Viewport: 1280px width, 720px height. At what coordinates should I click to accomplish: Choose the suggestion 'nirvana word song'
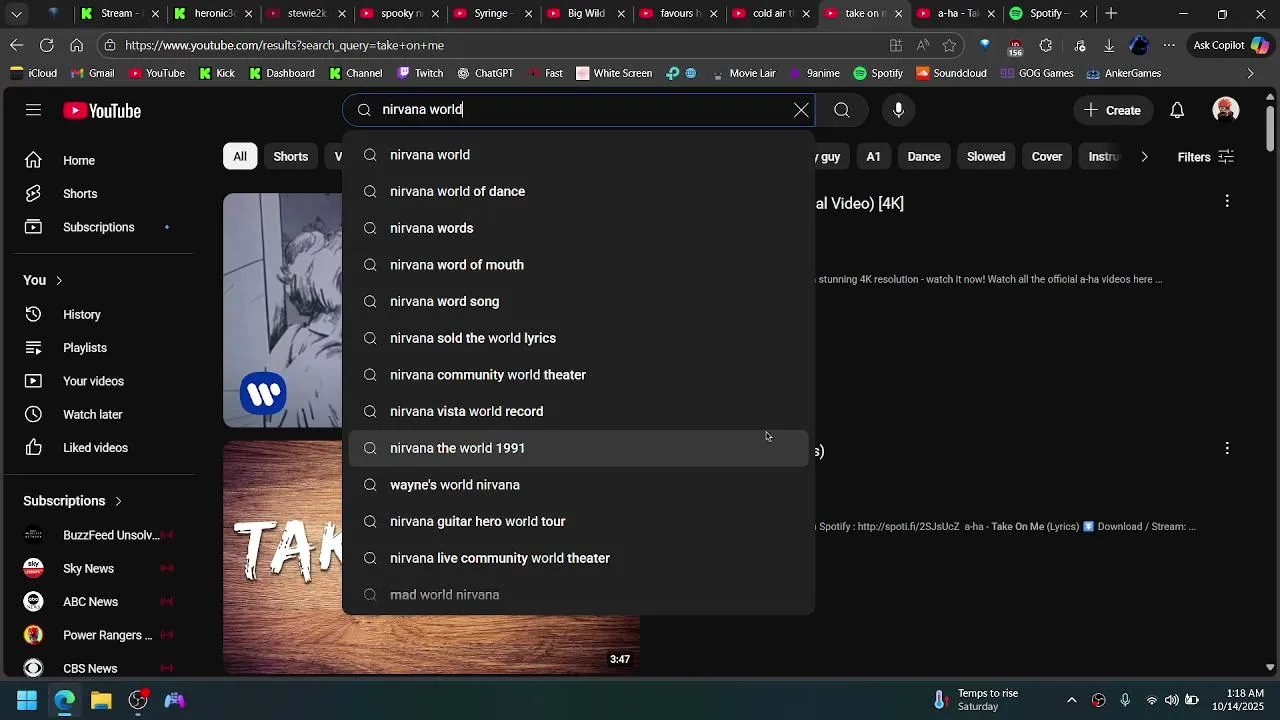pos(579,301)
